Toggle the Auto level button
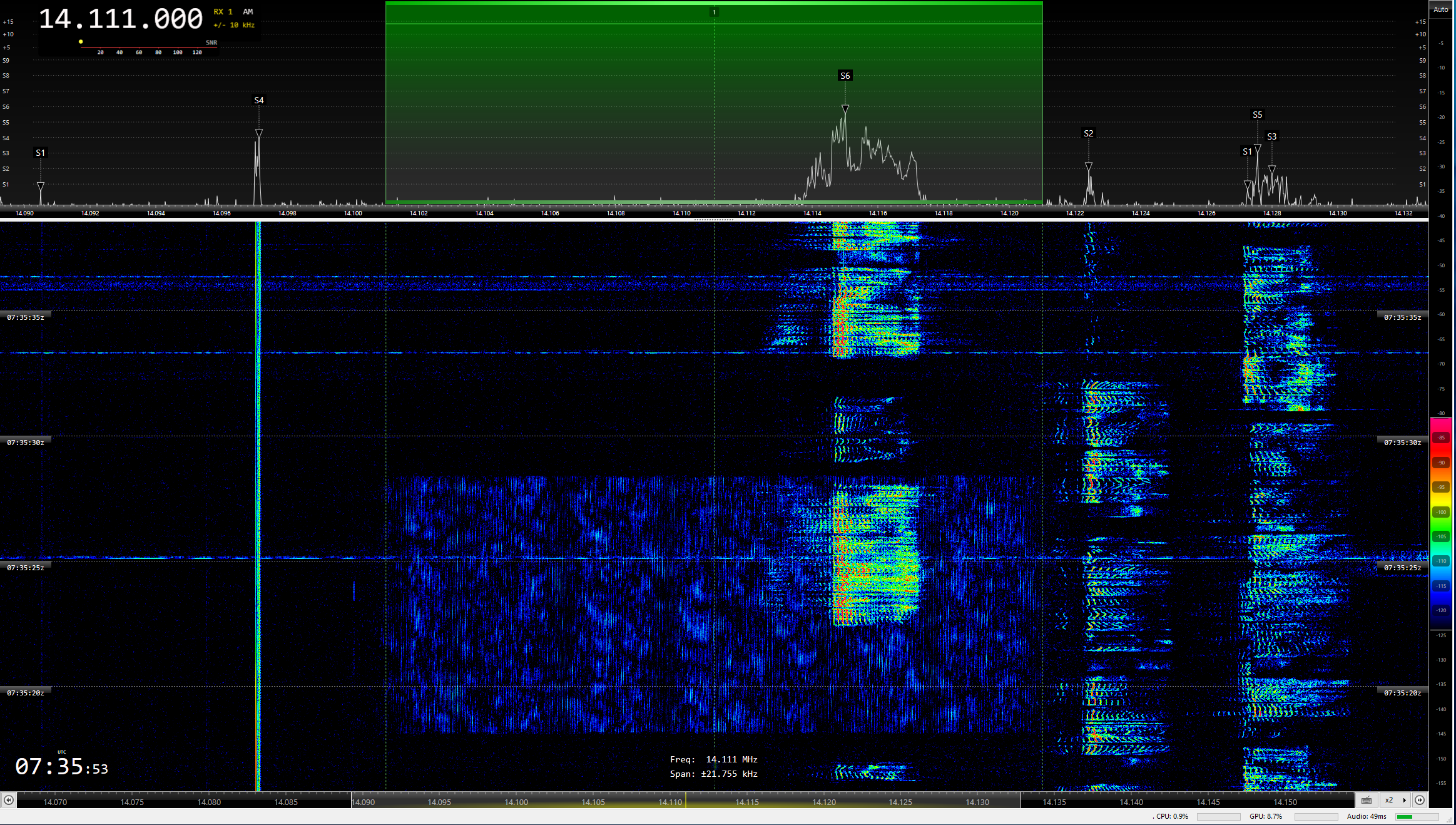Viewport: 1456px width, 825px height. 1440,9
